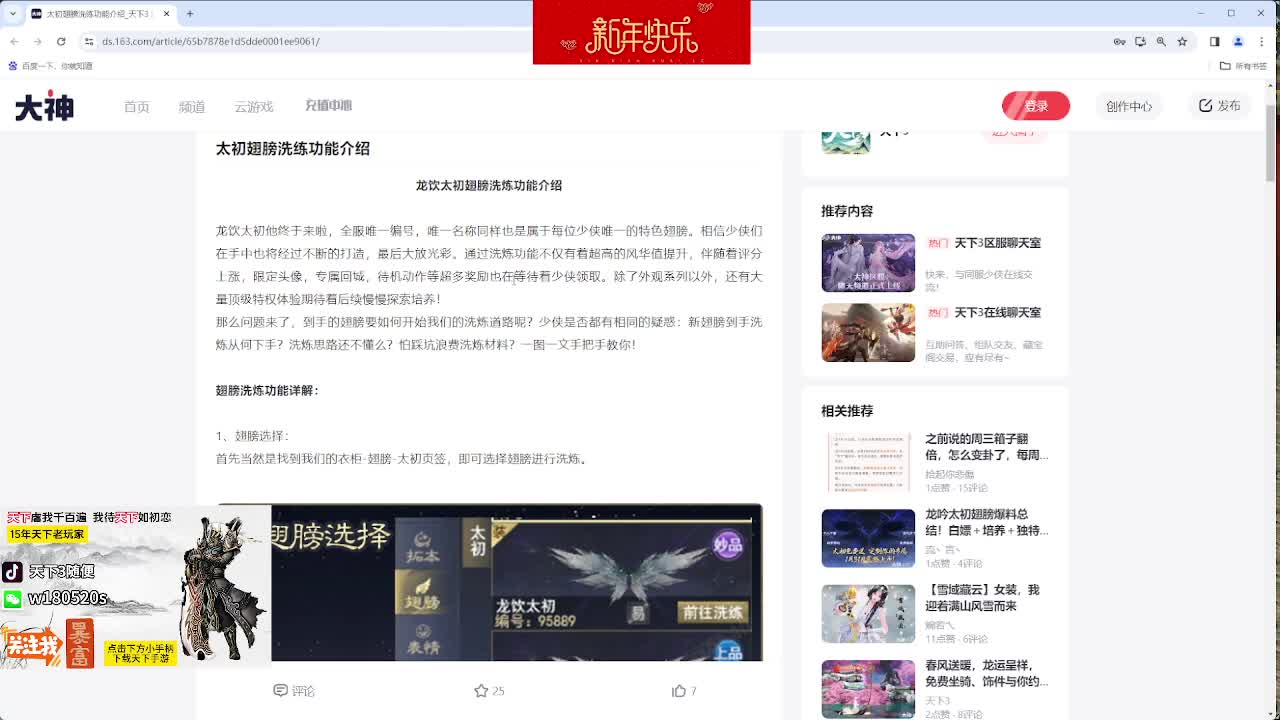Toggle the browser side panel
The image size is (1280, 720).
[x=1215, y=41]
